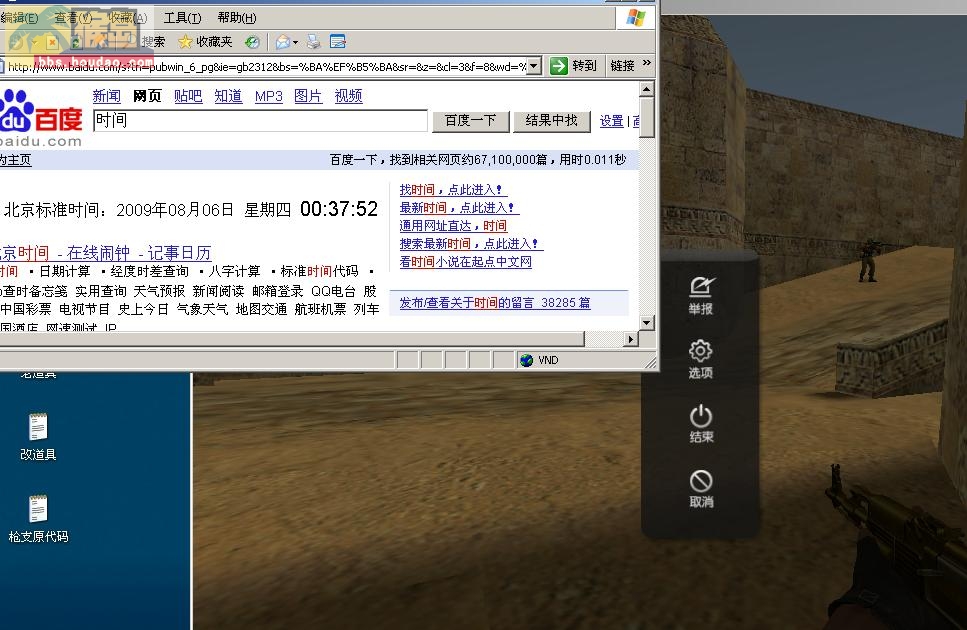Open the 选项 gear options icon

pyautogui.click(x=701, y=359)
